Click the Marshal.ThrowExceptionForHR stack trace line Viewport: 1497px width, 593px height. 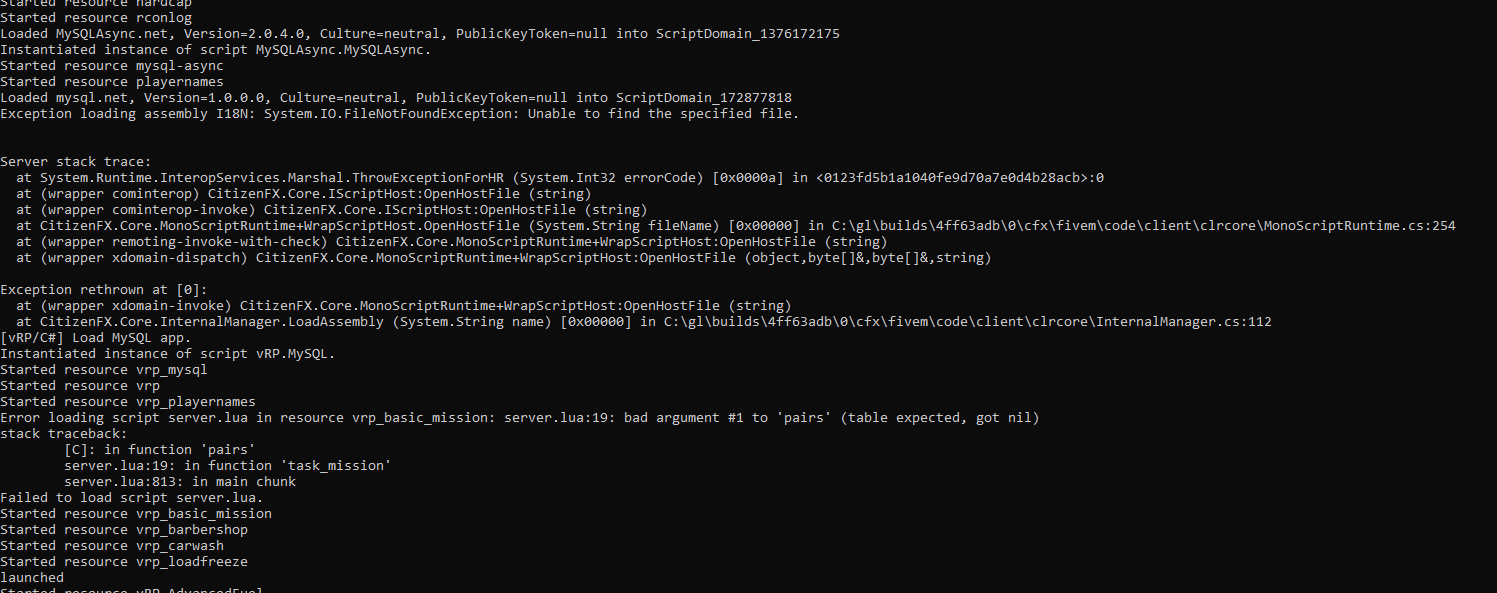[x=560, y=177]
